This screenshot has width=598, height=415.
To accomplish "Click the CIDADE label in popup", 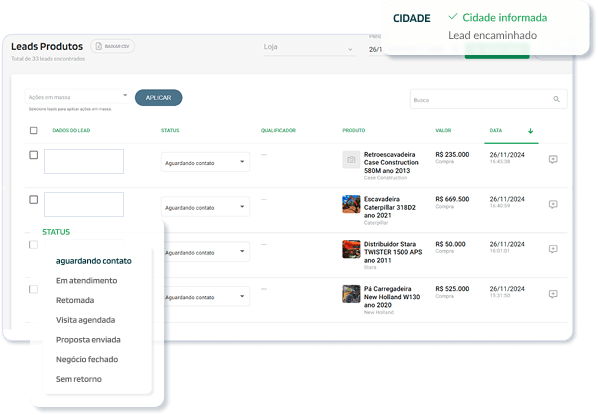I will (412, 18).
